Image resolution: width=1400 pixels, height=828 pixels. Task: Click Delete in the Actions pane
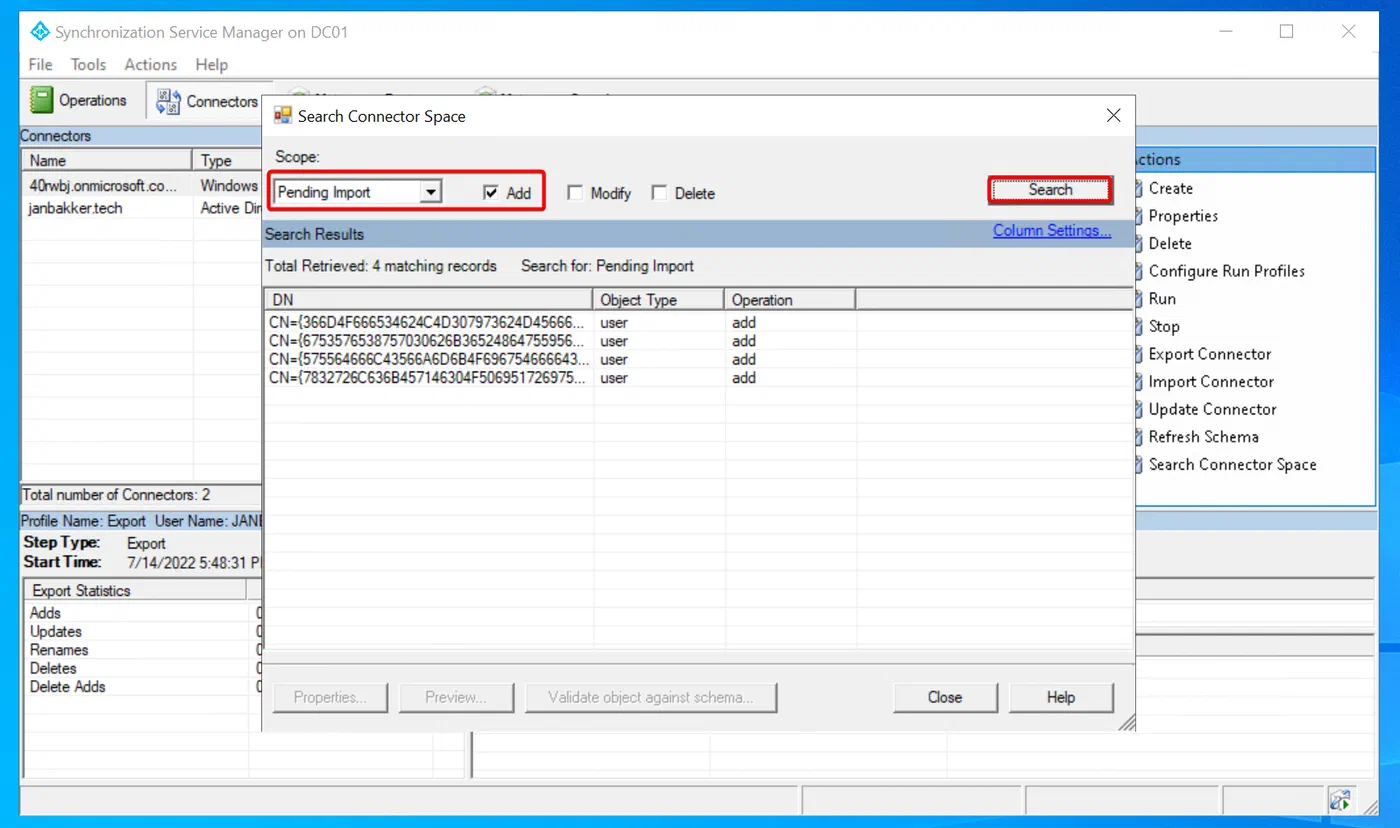(1170, 243)
